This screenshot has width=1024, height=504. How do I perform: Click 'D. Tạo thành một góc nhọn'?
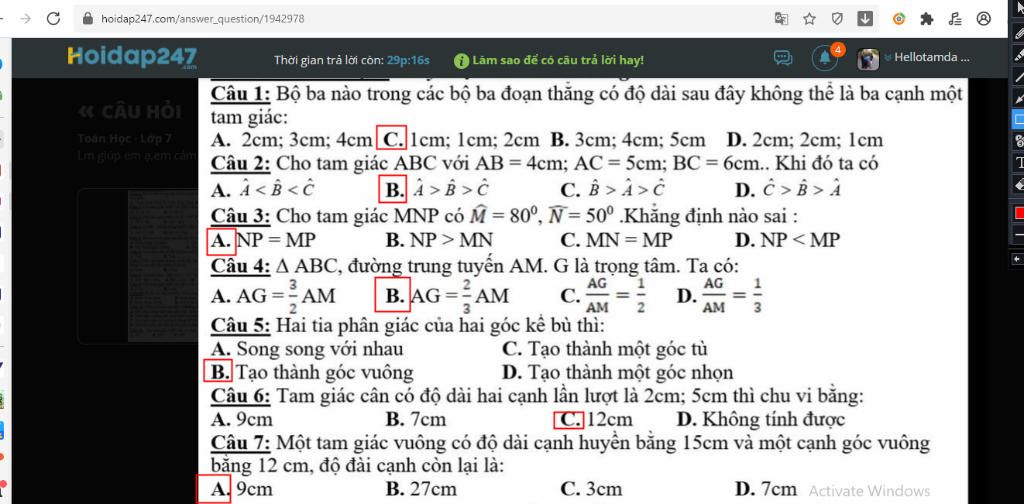pos(618,373)
